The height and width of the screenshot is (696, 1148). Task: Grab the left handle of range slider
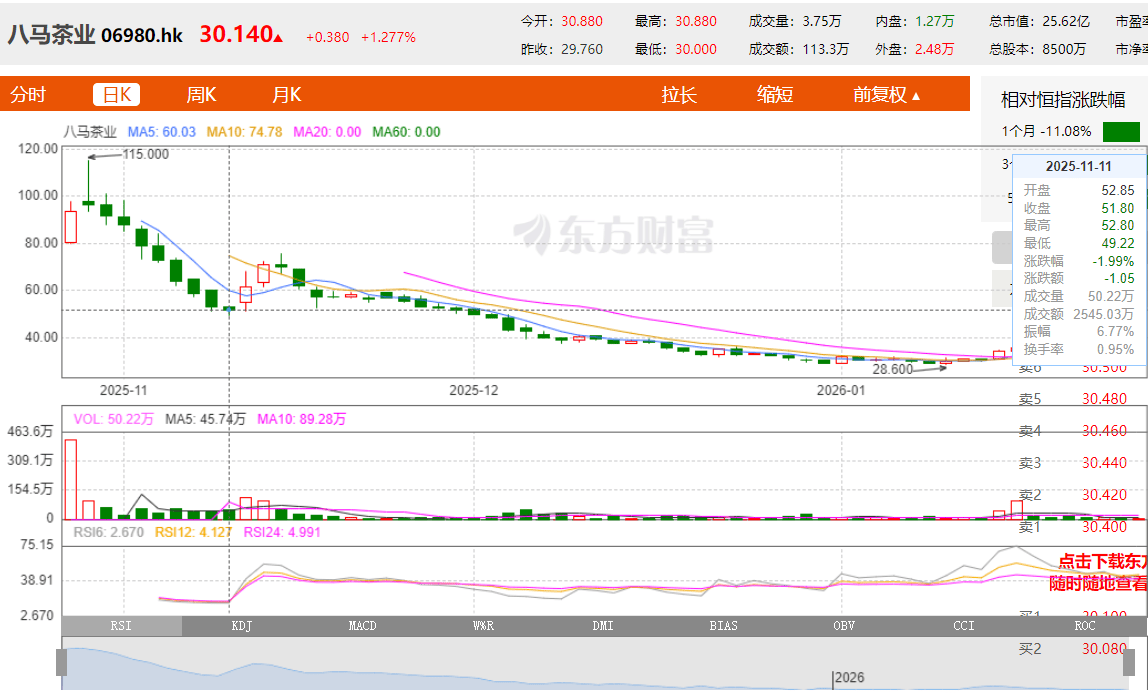click(x=62, y=662)
